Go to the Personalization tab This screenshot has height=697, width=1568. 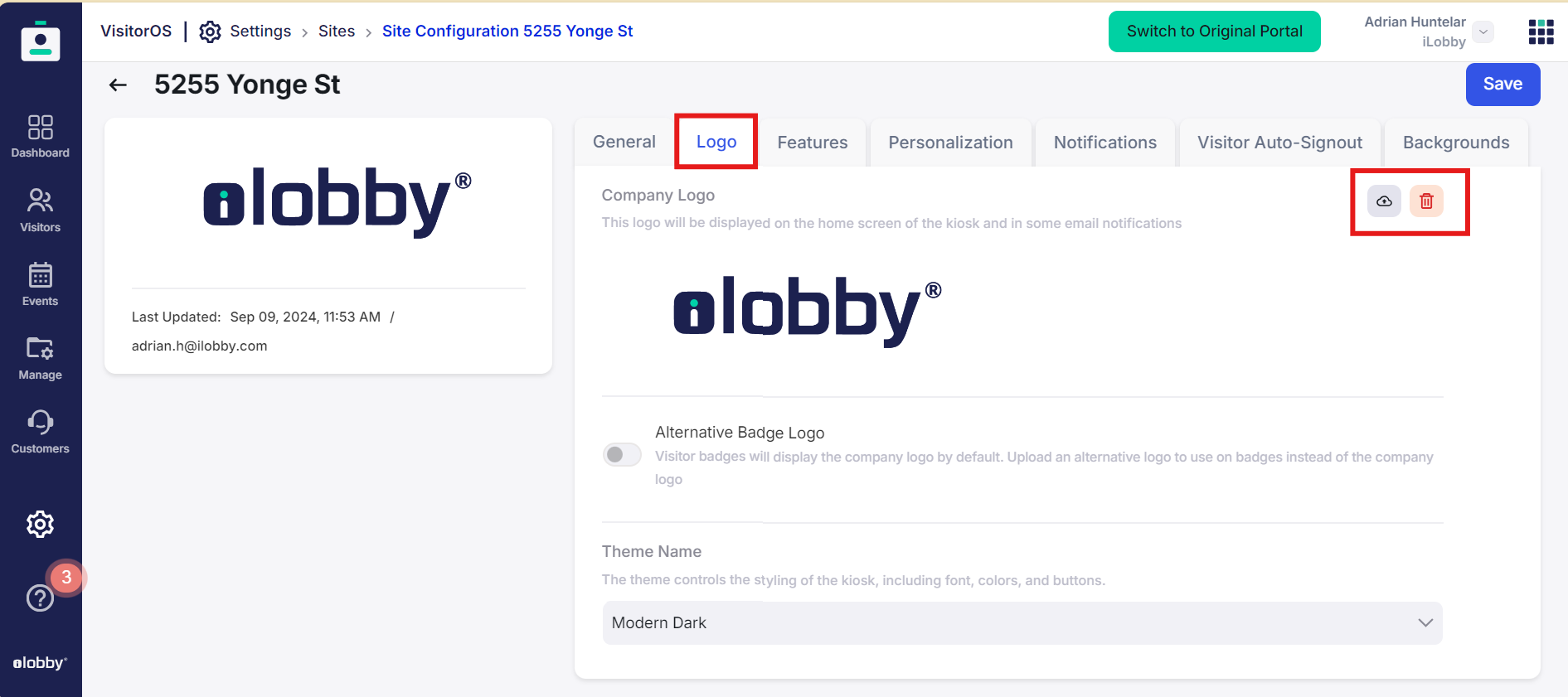pyautogui.click(x=950, y=143)
